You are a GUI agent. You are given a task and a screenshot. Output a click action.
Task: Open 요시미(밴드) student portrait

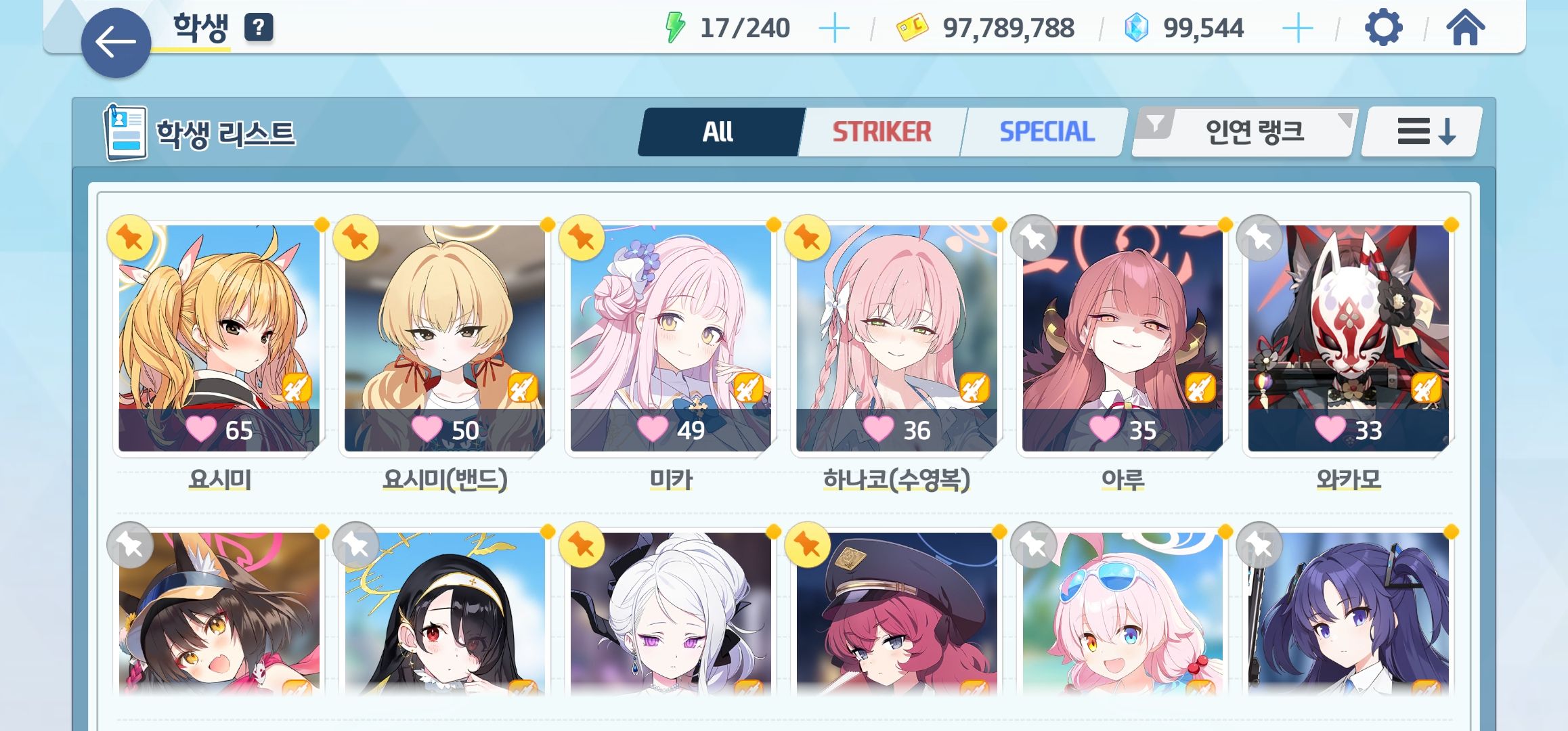[x=445, y=338]
